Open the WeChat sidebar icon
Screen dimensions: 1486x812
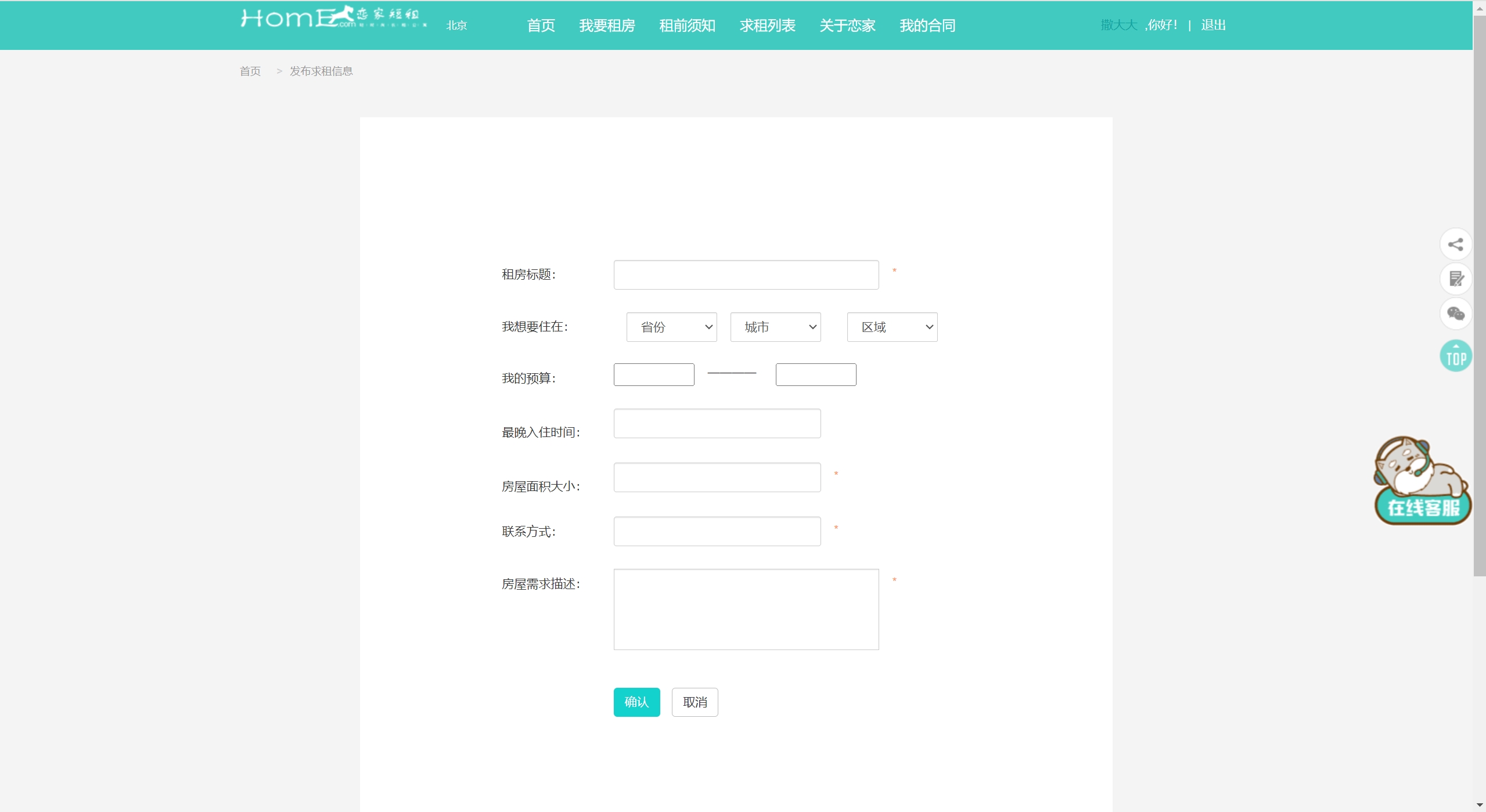coord(1455,314)
